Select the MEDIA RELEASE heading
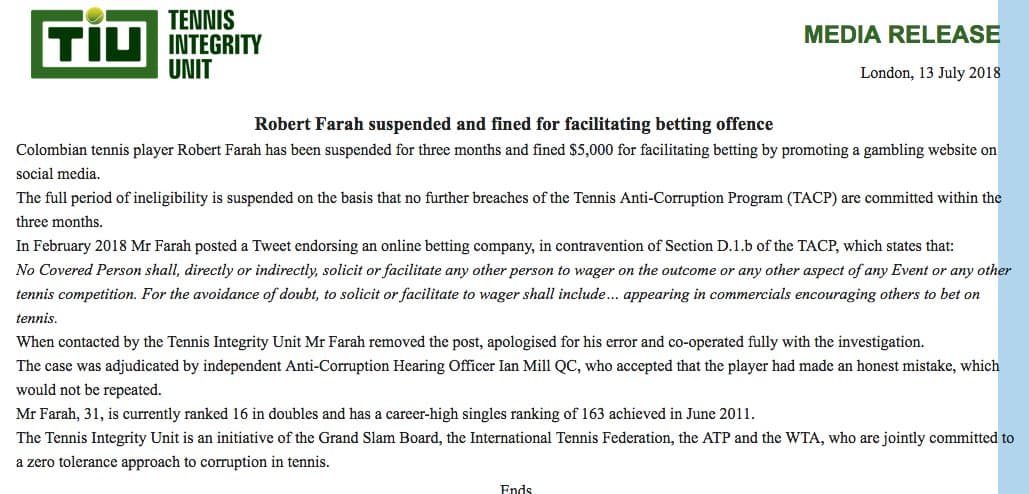 (x=901, y=35)
